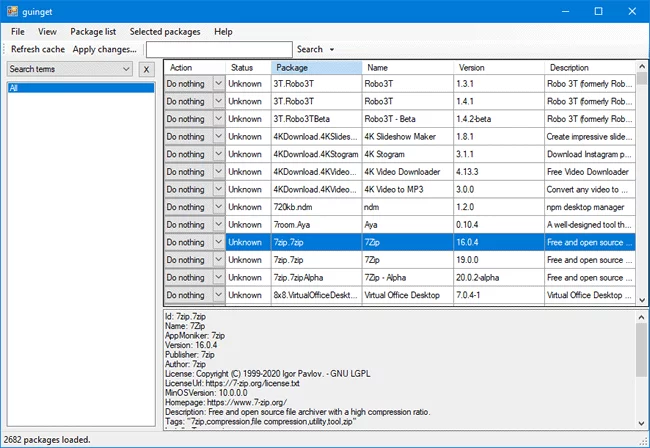
Task: Focus the toolbar search text box
Action: point(219,49)
